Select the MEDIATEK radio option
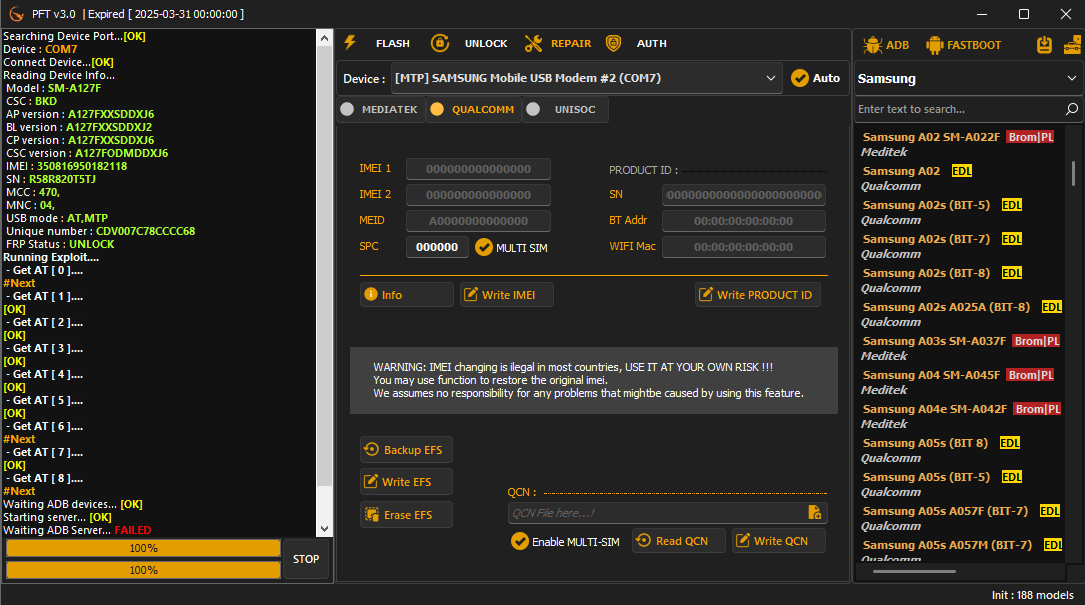The width and height of the screenshot is (1085, 605). click(x=347, y=110)
